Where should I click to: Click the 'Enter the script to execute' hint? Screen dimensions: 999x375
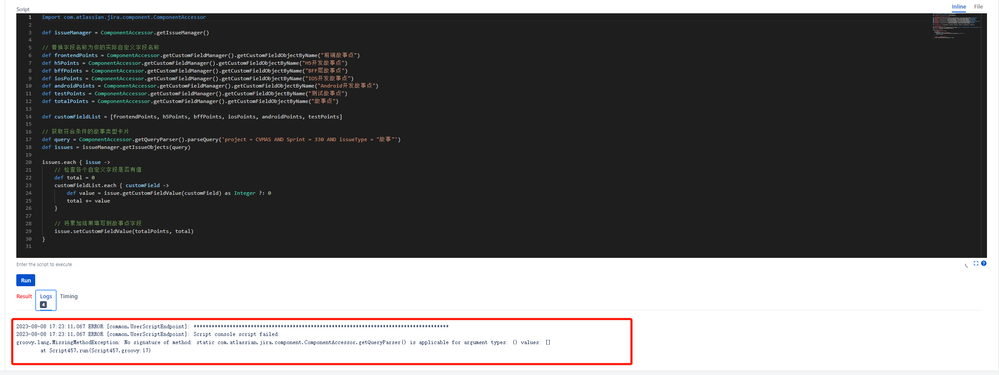click(x=44, y=264)
